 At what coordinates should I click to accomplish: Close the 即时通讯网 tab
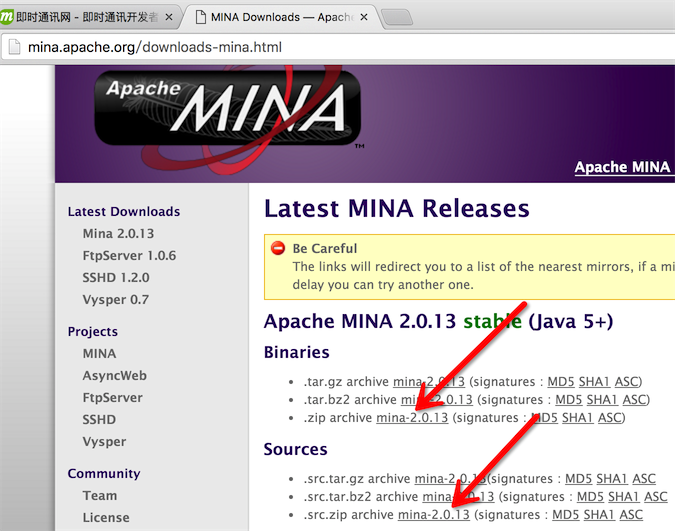tap(169, 17)
